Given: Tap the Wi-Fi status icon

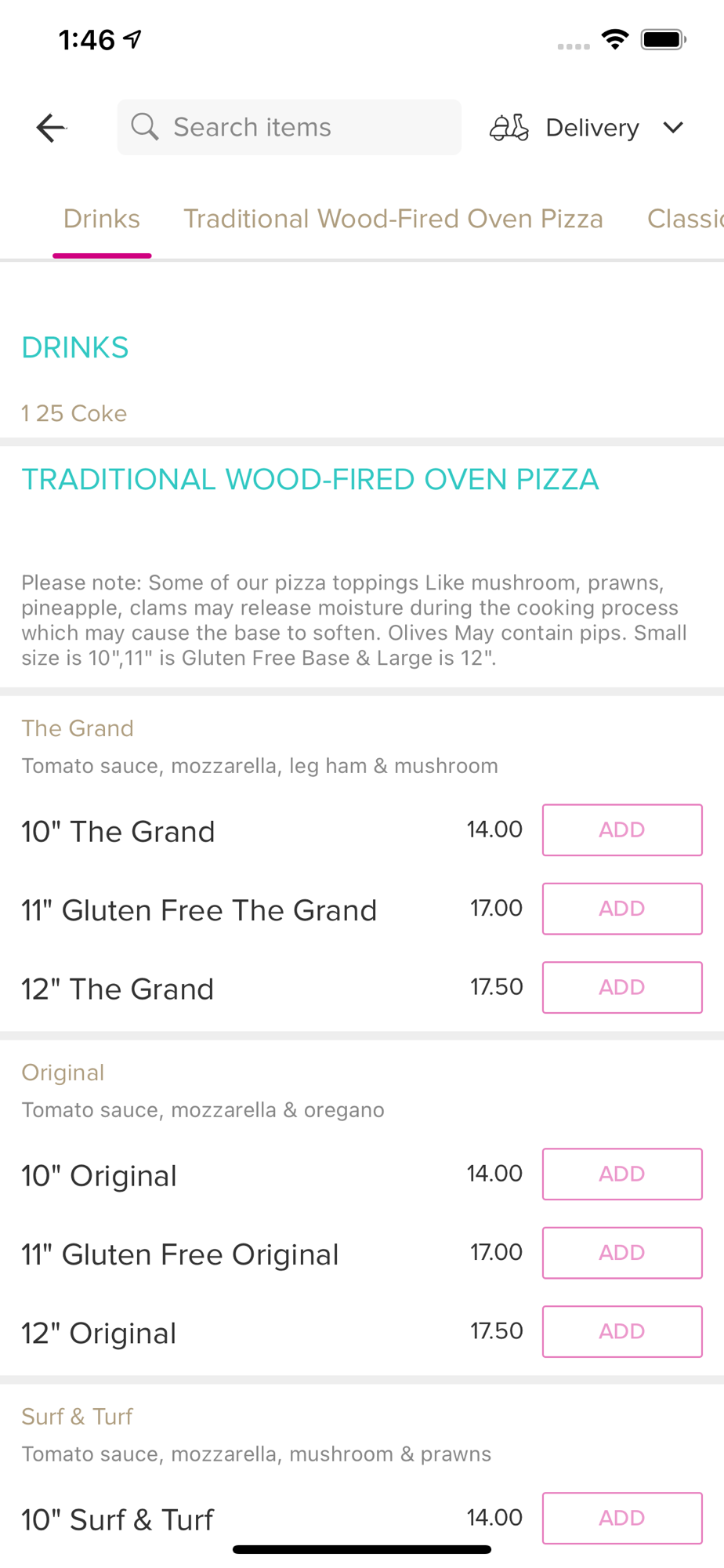Looking at the screenshot, I should (x=616, y=39).
